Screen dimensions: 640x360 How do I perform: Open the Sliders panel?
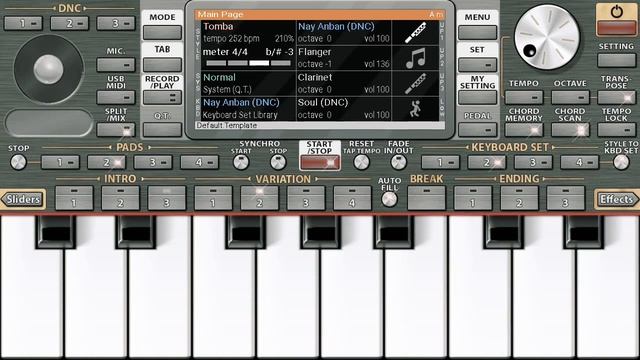23,199
